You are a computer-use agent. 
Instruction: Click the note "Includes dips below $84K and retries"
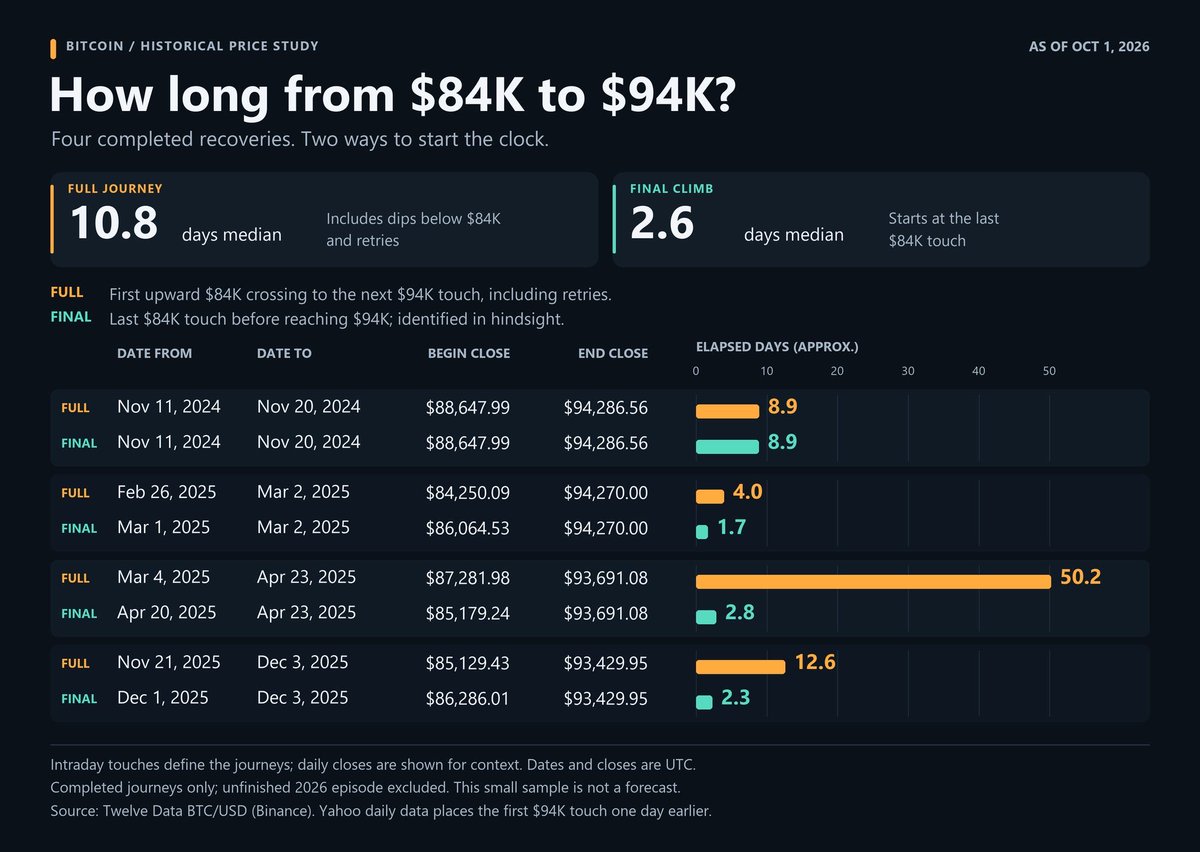coord(414,229)
